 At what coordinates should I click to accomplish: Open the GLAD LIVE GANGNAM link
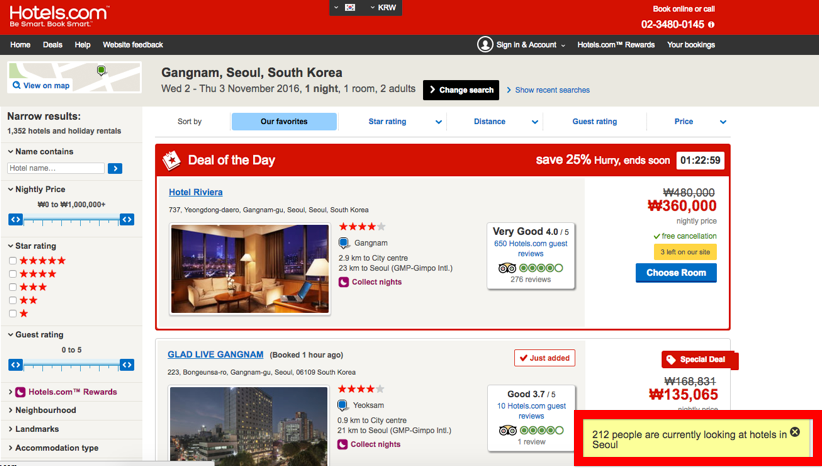click(215, 355)
